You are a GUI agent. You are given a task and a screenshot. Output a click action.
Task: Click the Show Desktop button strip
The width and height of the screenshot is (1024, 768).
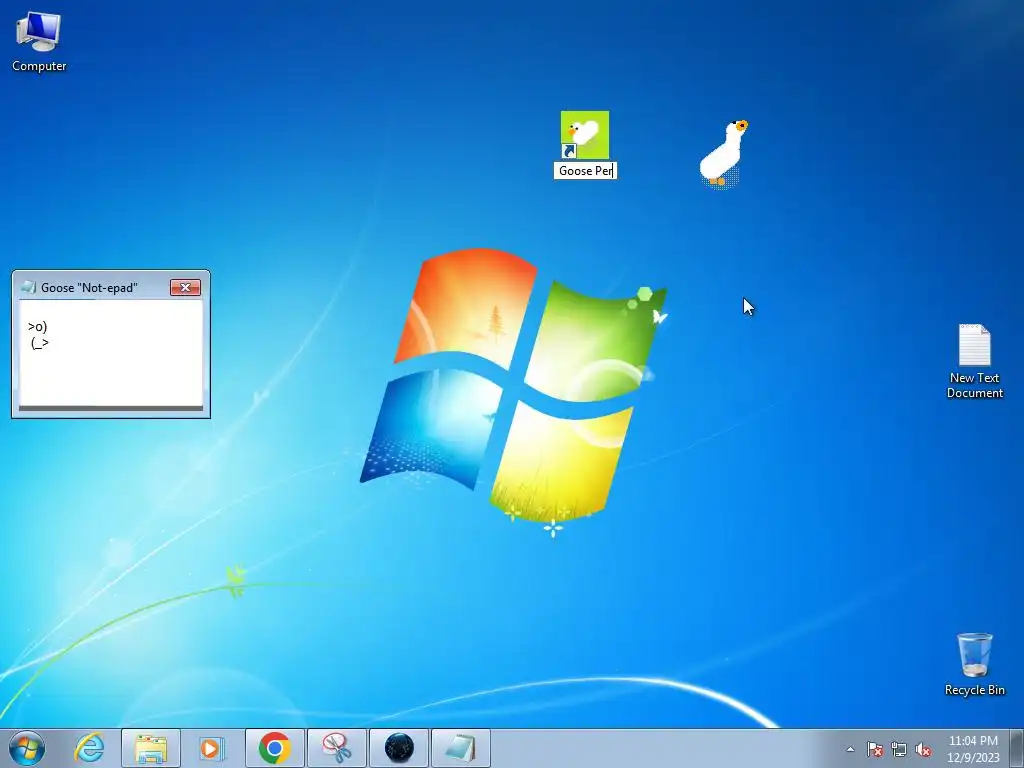[1018, 748]
